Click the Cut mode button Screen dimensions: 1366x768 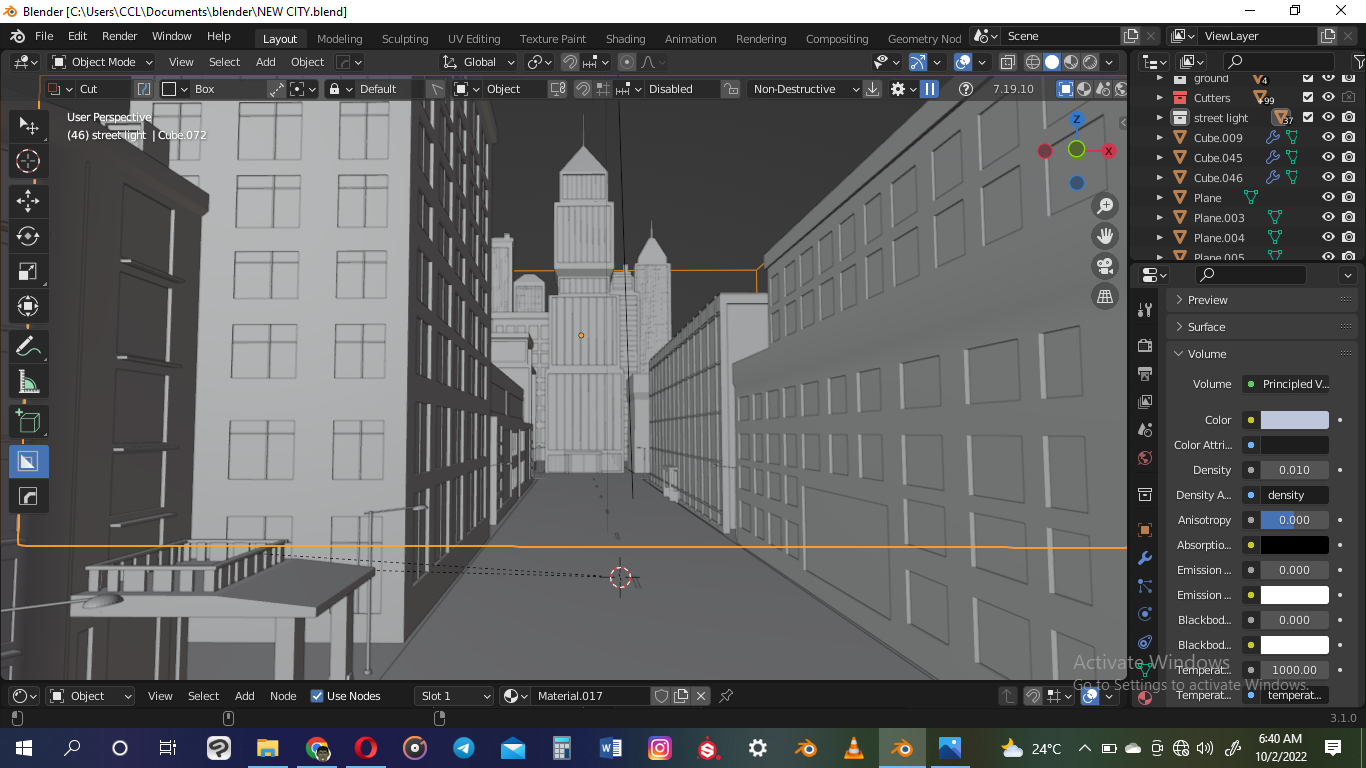pyautogui.click(x=89, y=89)
